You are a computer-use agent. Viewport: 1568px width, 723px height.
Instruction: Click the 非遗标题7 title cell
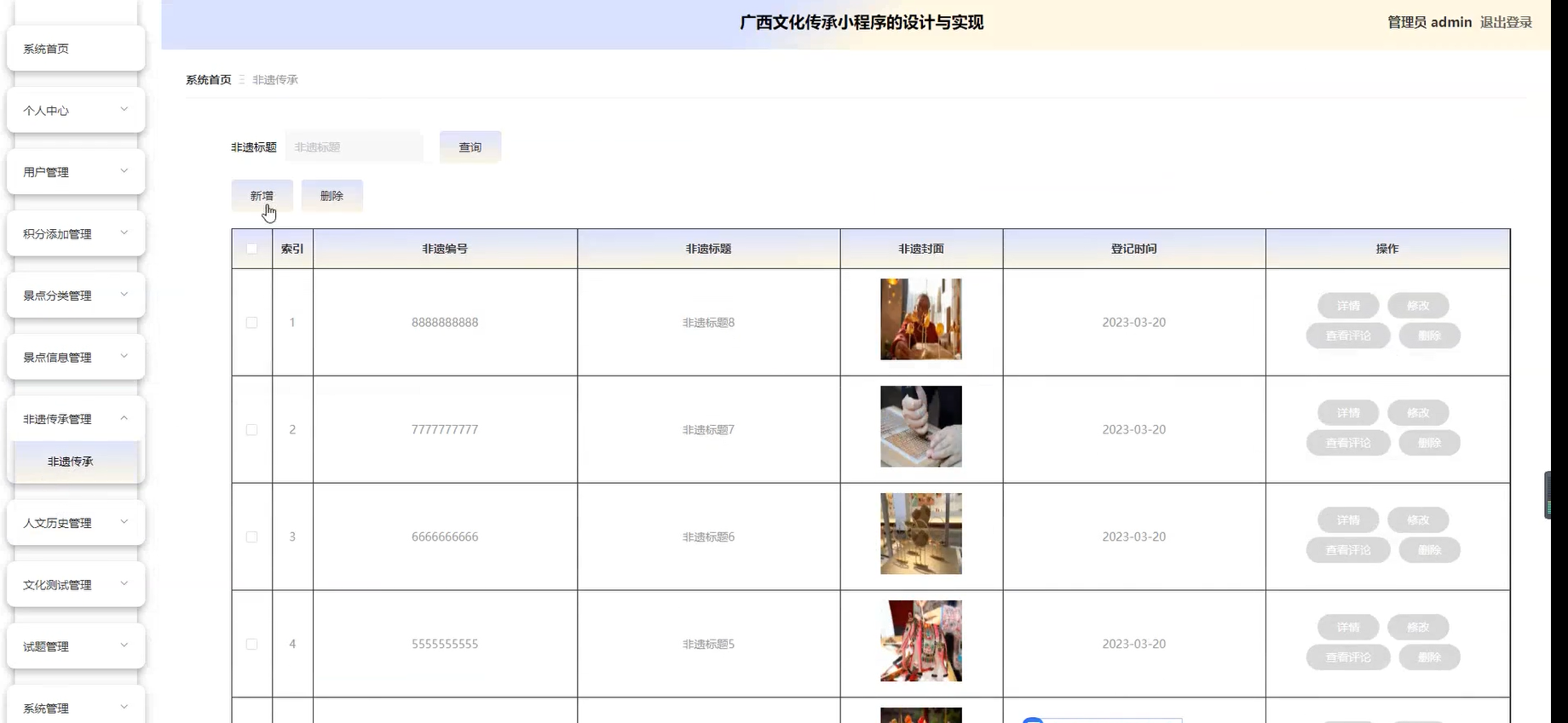[x=708, y=429]
